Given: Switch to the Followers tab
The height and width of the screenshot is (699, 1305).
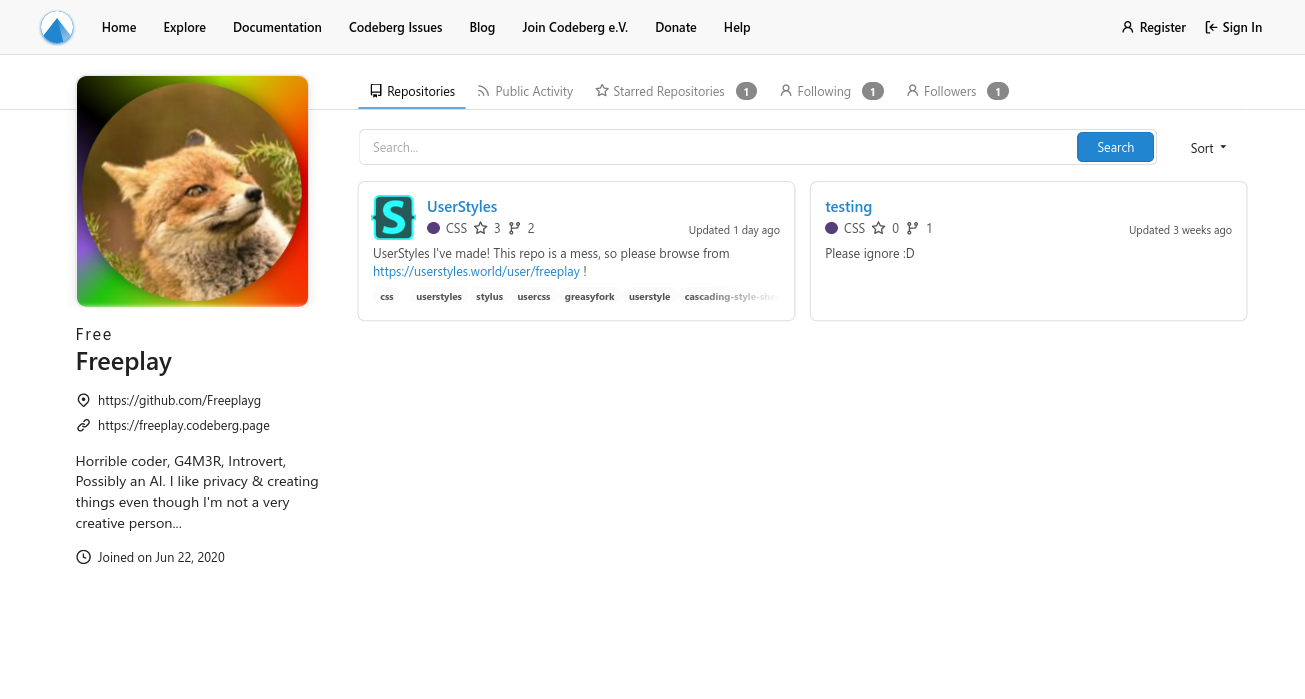Looking at the screenshot, I should pyautogui.click(x=949, y=91).
